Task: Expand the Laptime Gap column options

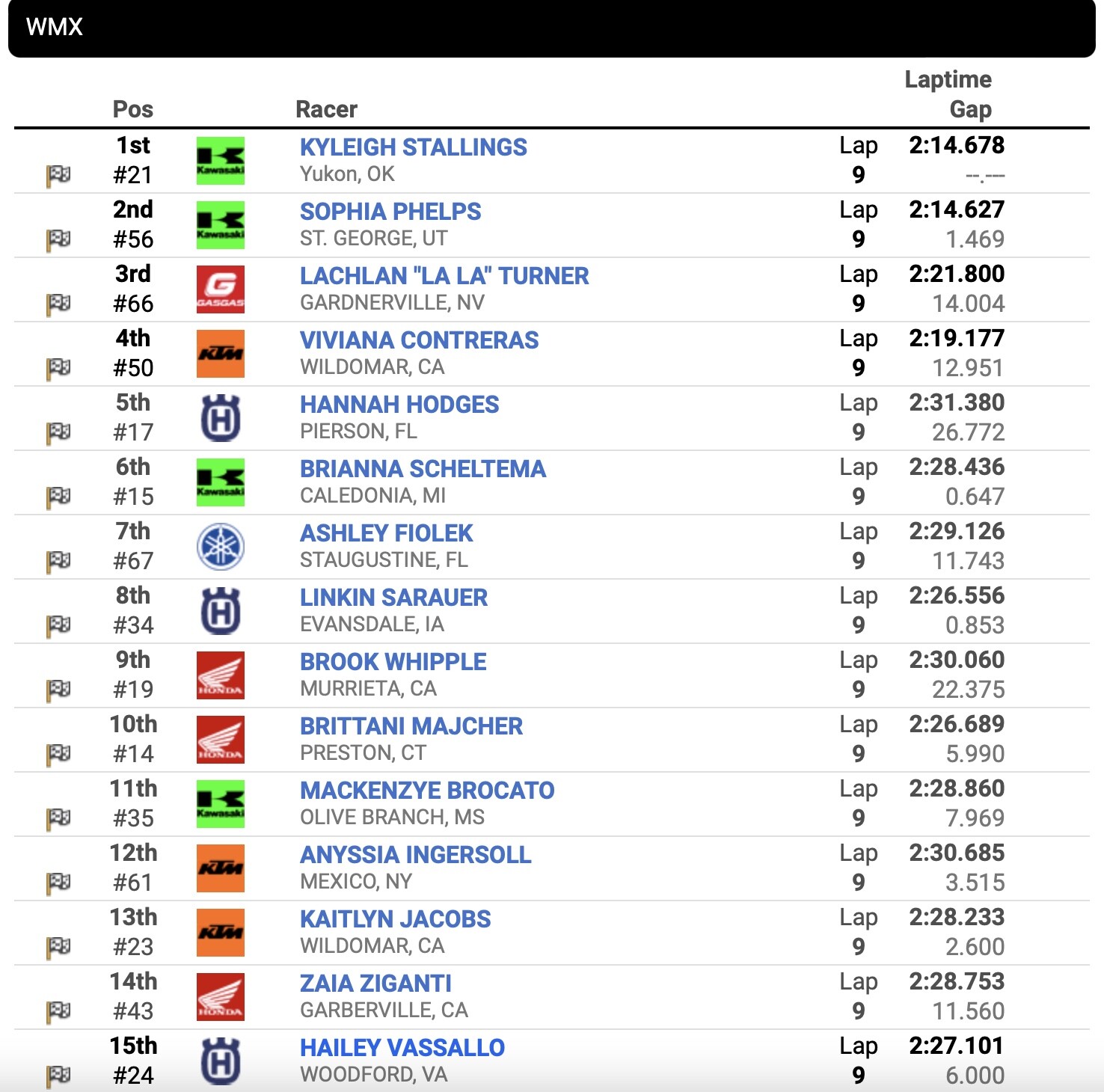Action: (x=948, y=94)
